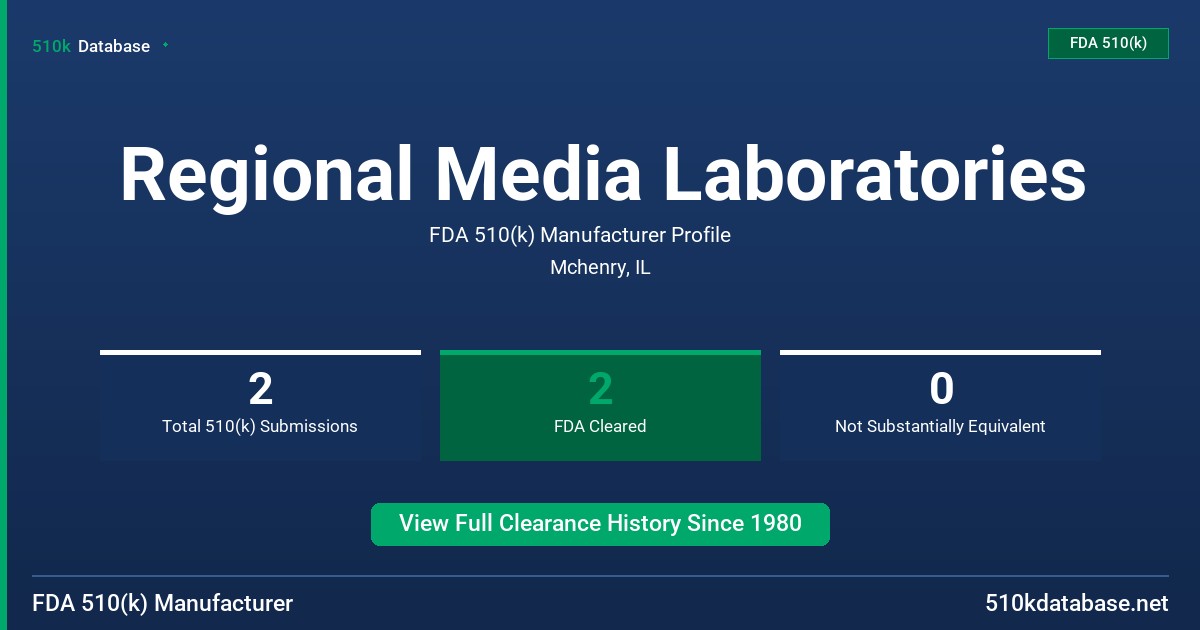Open the FDA Cleared stat card
The image size is (1200, 630).
(600, 405)
